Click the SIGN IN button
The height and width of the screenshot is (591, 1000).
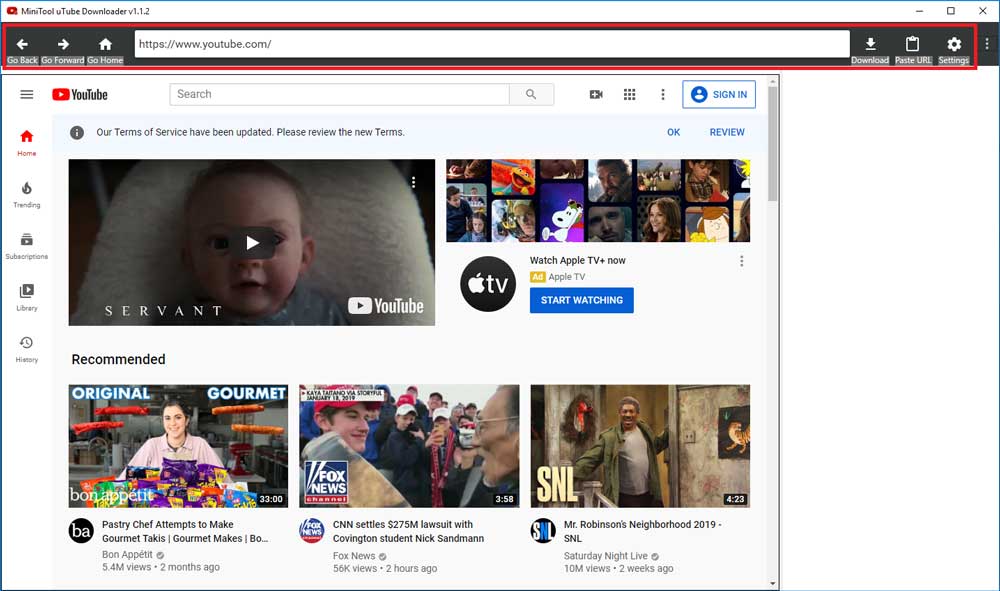tap(719, 94)
